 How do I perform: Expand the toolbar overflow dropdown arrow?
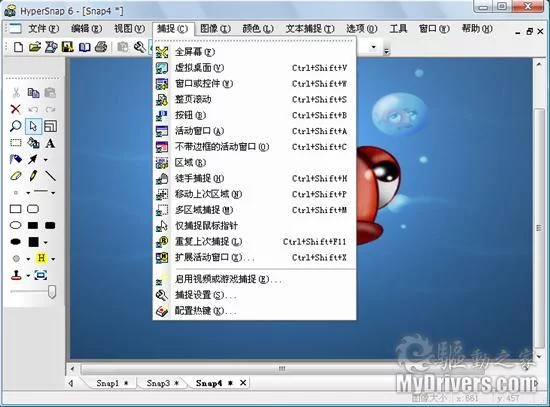coord(386,51)
